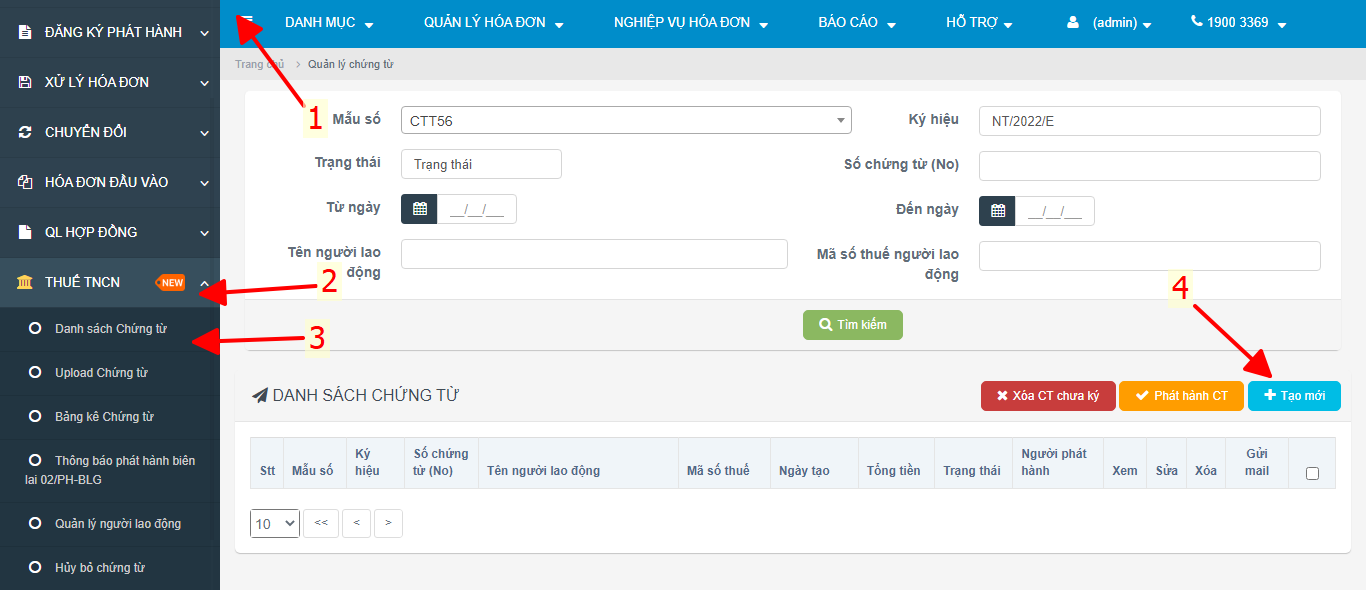
Task: Click the hamburger menu icon in top bar
Action: [246, 21]
